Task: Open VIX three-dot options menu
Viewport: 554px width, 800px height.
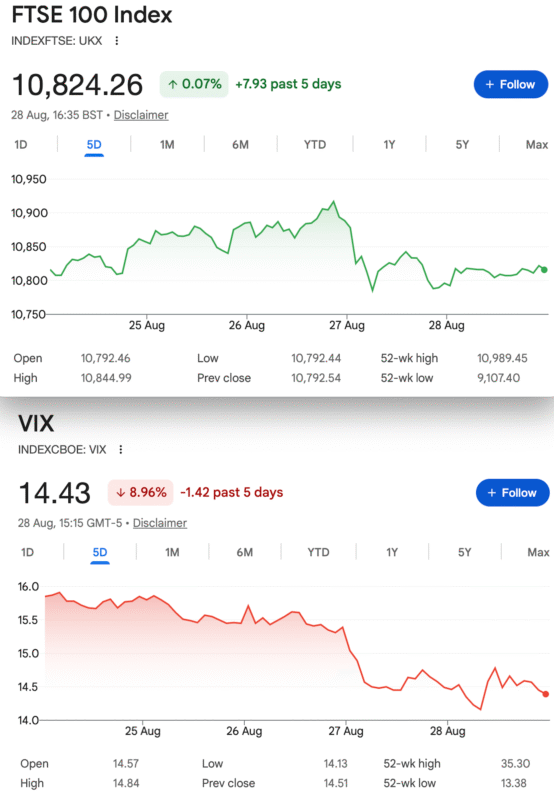Action: [x=121, y=449]
